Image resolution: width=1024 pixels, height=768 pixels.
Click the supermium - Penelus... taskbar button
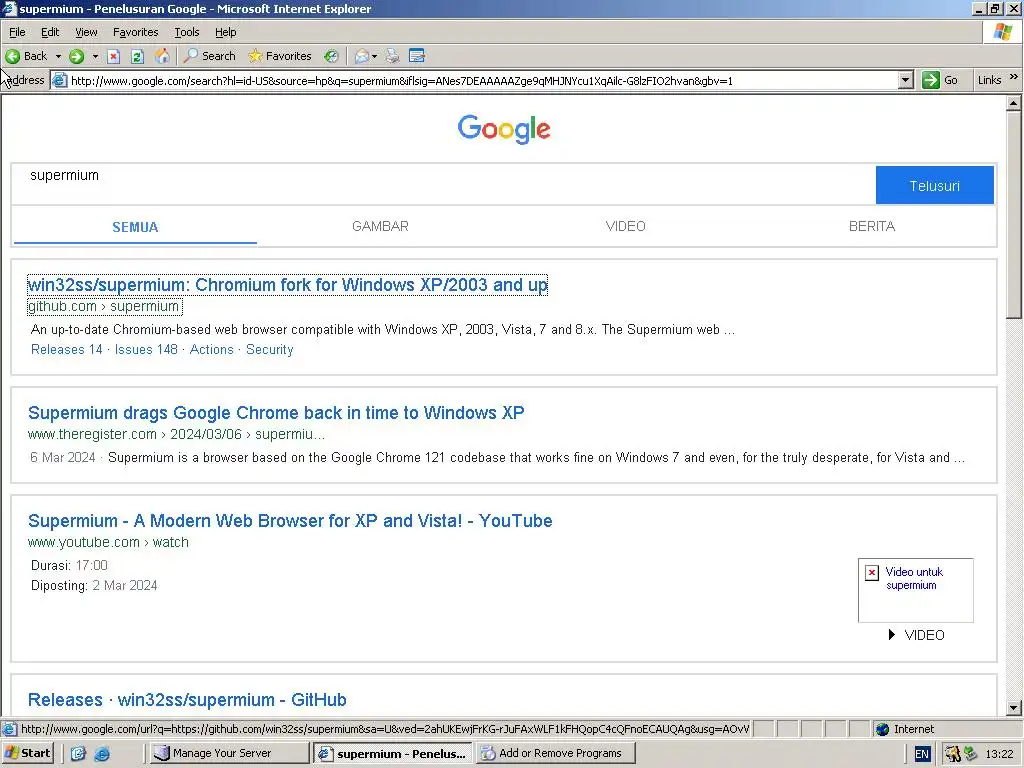[394, 754]
